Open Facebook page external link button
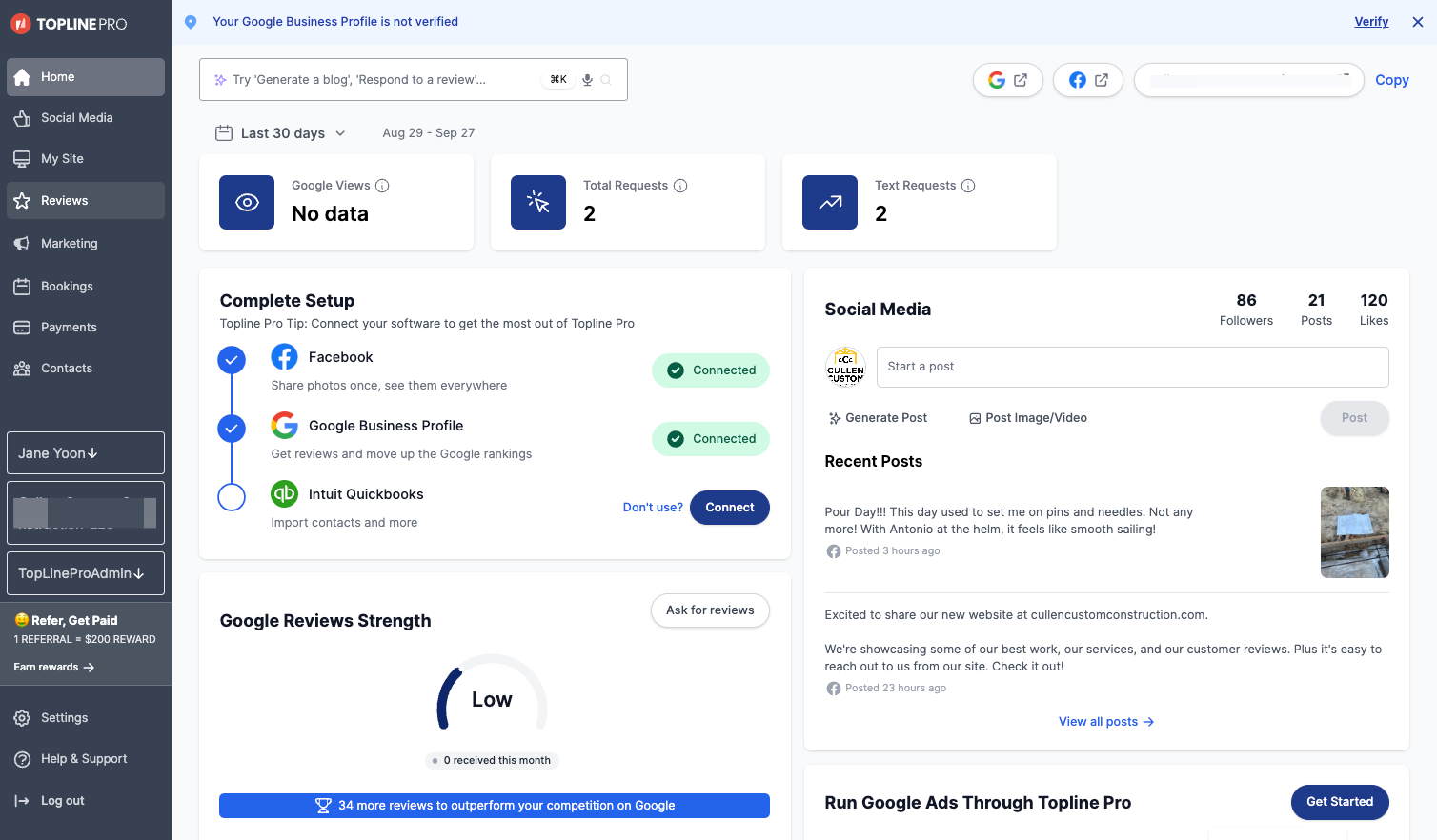Image resolution: width=1437 pixels, height=840 pixels. 1088,80
